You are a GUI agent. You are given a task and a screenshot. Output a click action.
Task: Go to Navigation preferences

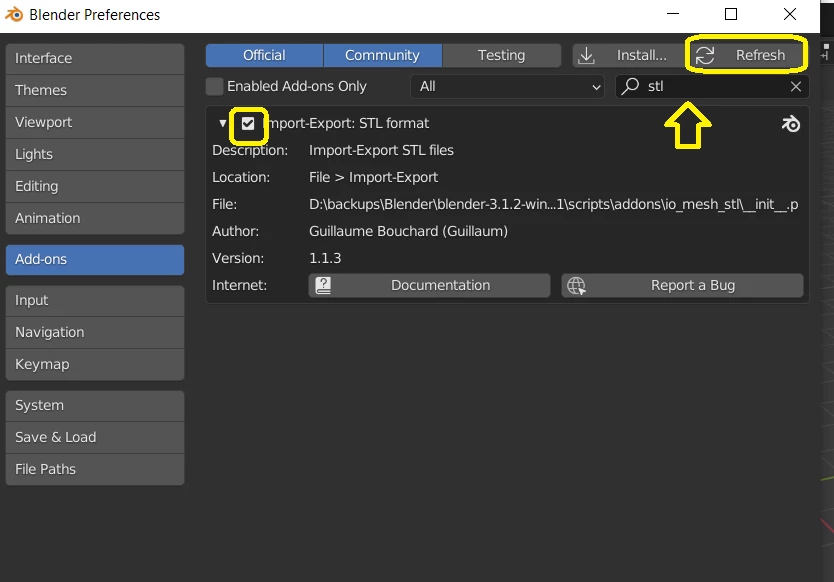[x=95, y=332]
